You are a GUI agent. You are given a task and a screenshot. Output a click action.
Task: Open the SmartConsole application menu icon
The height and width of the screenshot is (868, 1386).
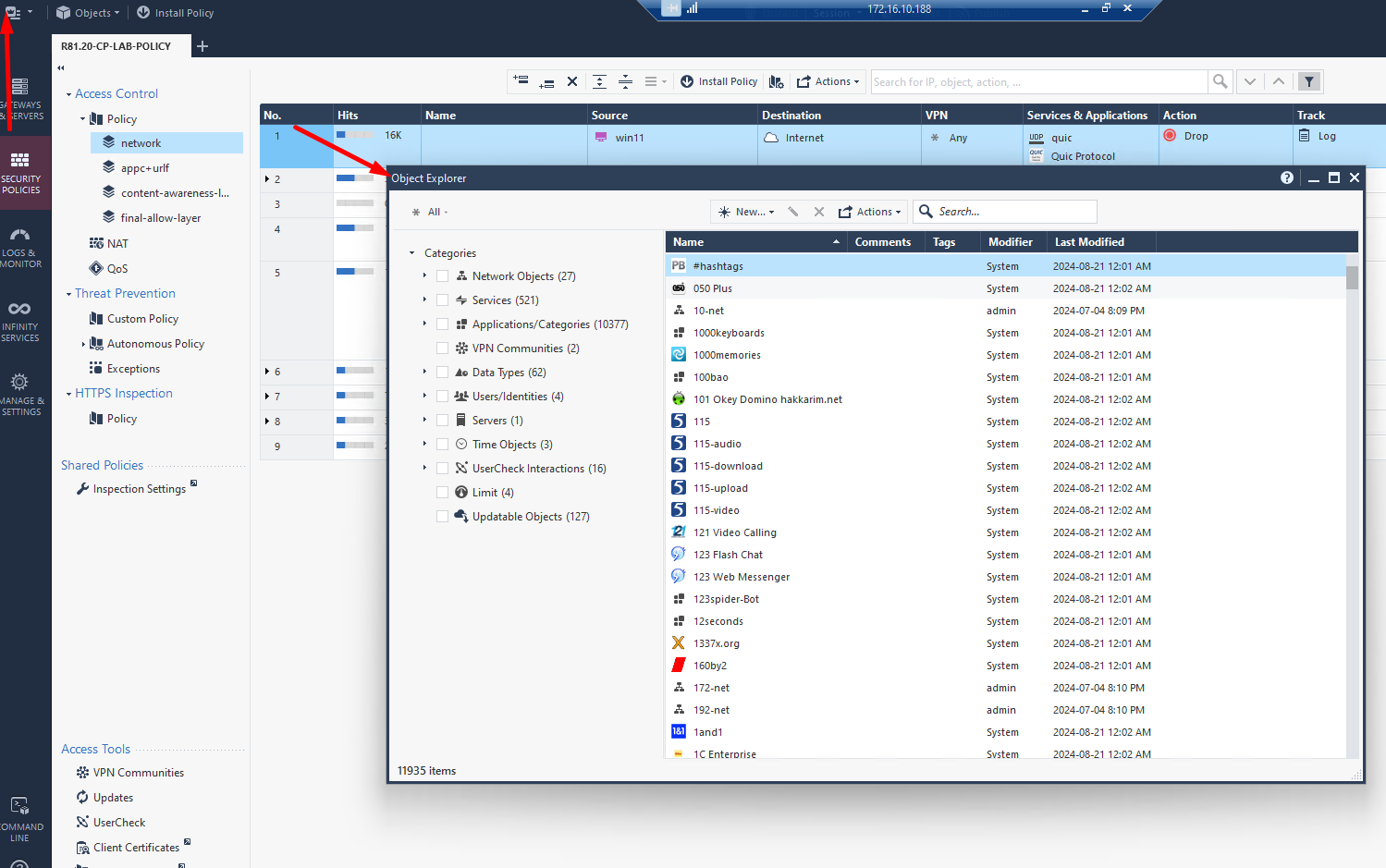click(13, 12)
